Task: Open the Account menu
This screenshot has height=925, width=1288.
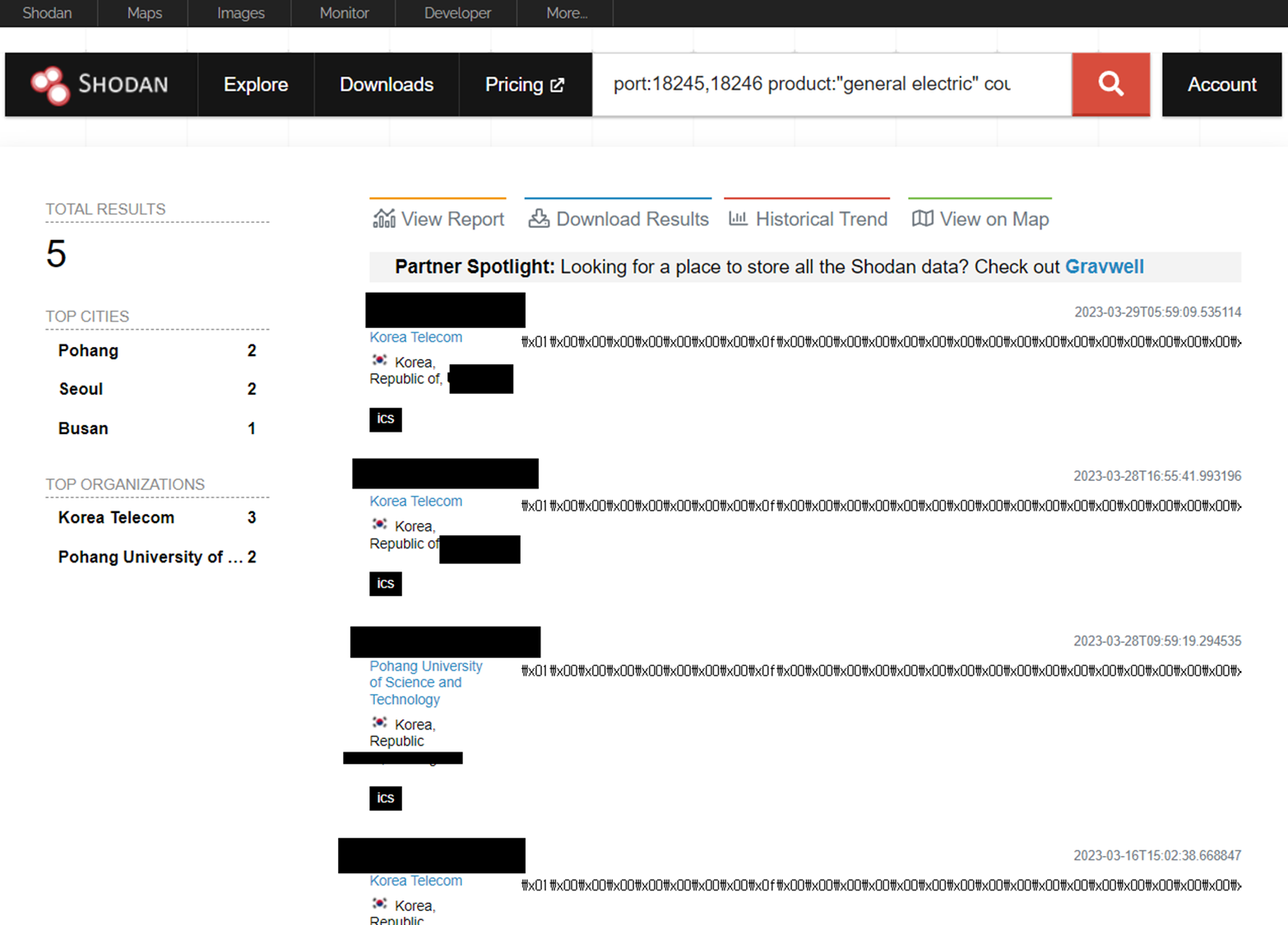Action: [x=1221, y=85]
